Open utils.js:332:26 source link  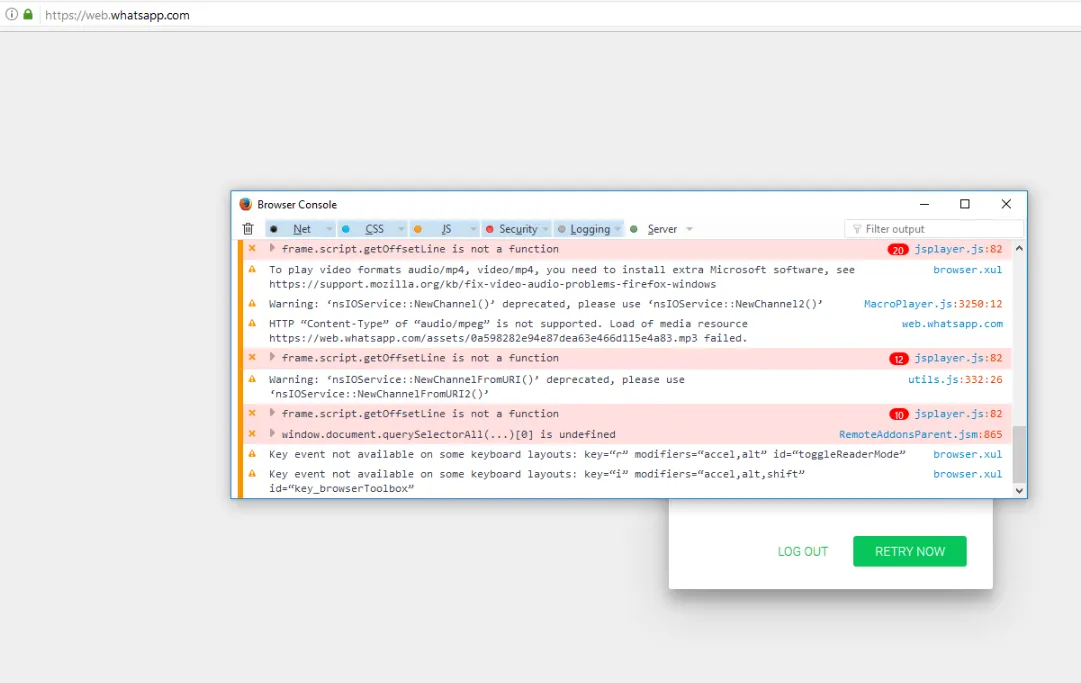coord(955,379)
